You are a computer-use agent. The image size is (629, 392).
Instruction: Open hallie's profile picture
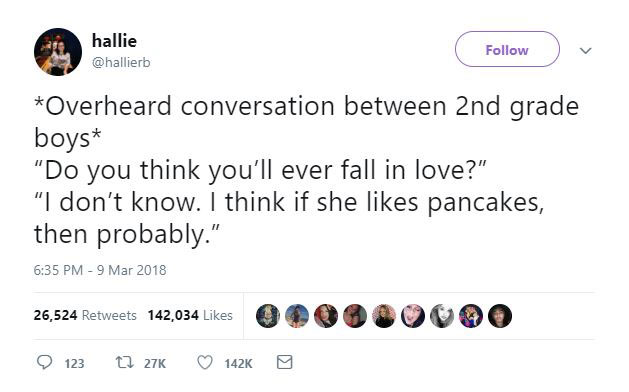tap(58, 52)
